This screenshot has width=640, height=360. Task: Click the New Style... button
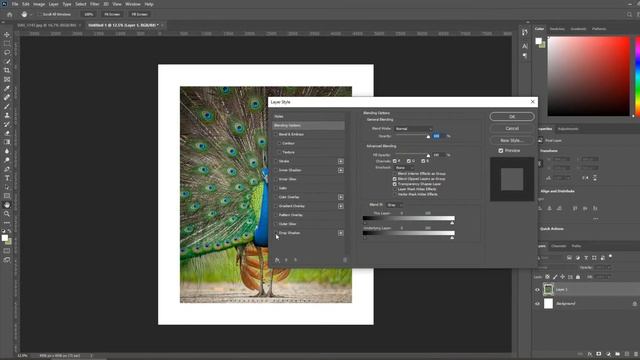click(x=512, y=140)
